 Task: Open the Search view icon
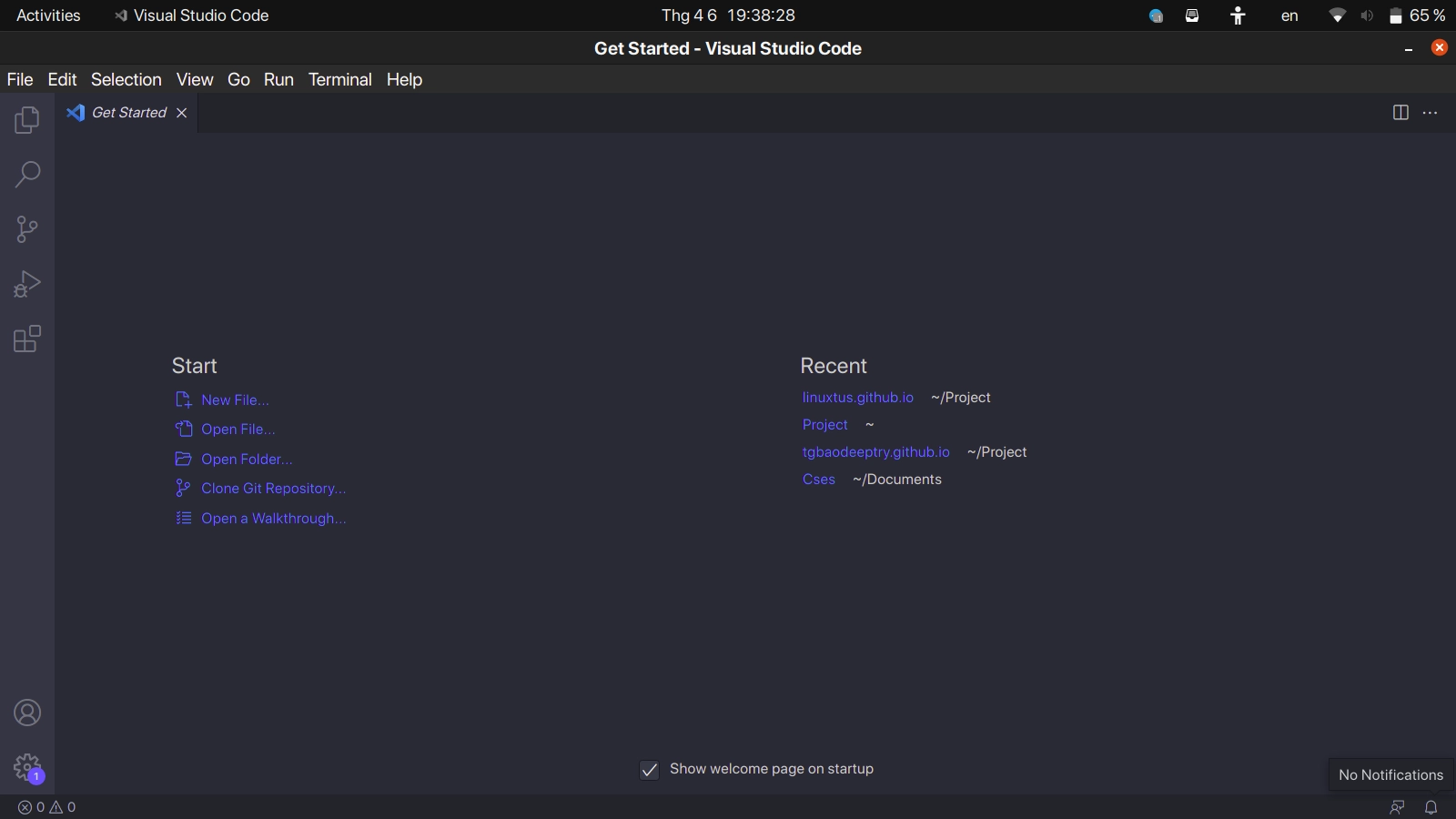[x=27, y=175]
